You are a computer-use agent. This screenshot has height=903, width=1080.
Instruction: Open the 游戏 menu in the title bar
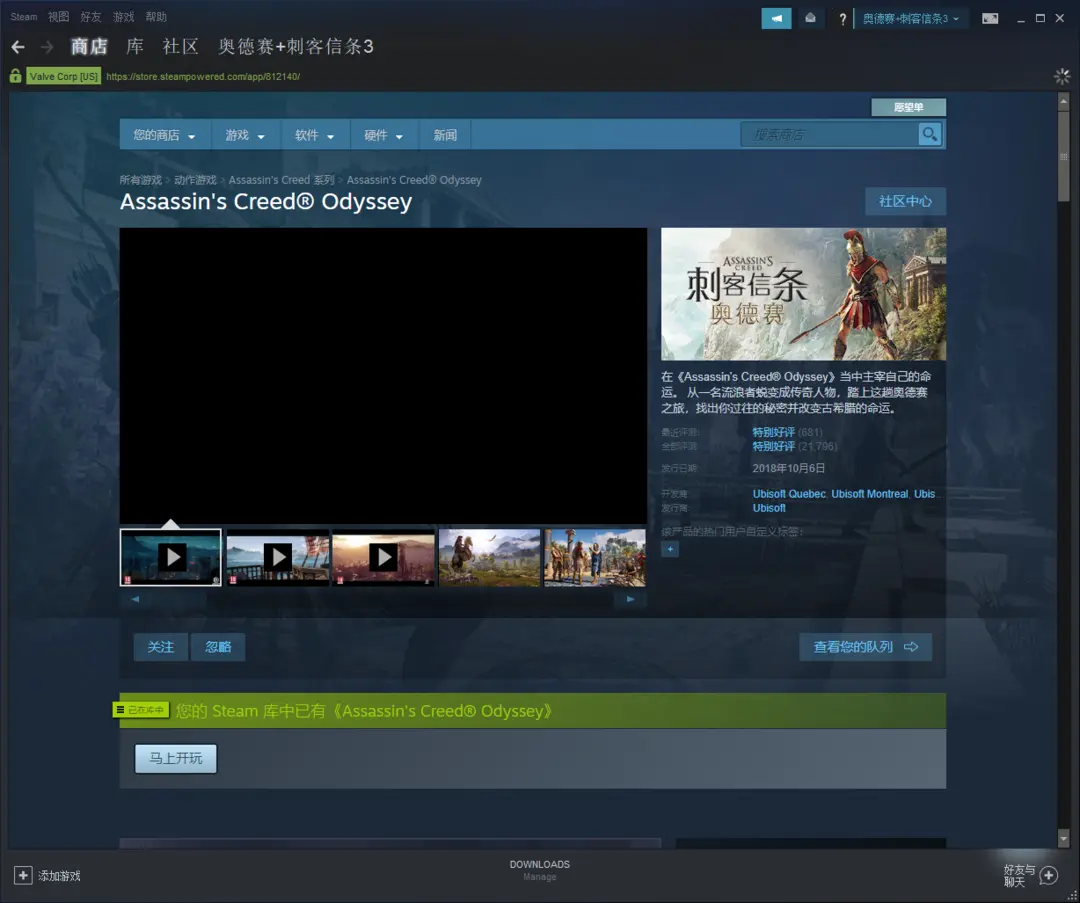123,17
